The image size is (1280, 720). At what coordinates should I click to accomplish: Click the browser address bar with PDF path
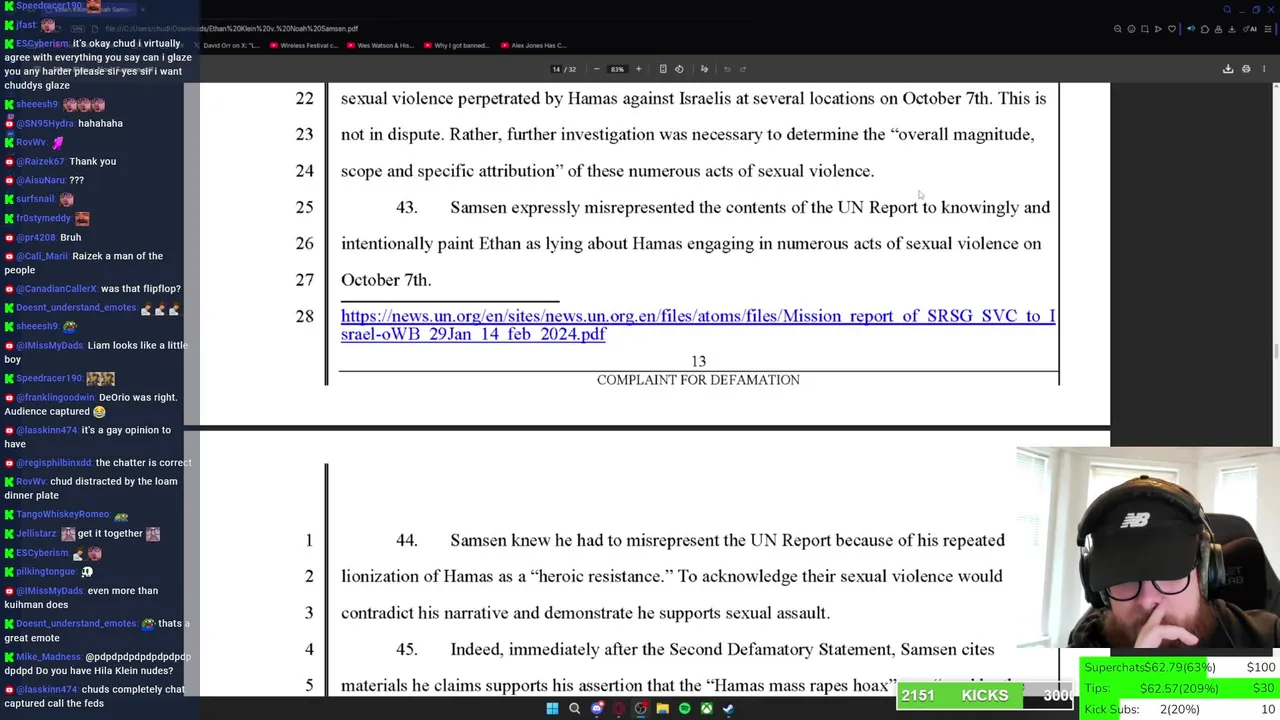pyautogui.click(x=600, y=29)
